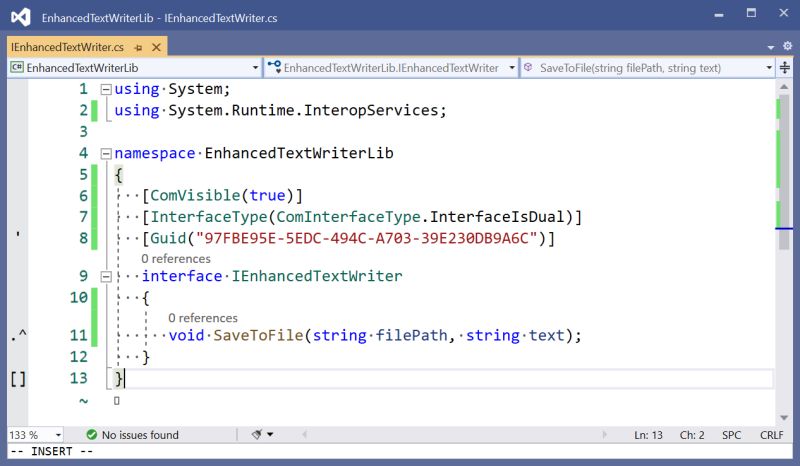Click line number 1 in the margin
800x466 pixels.
[x=84, y=89]
